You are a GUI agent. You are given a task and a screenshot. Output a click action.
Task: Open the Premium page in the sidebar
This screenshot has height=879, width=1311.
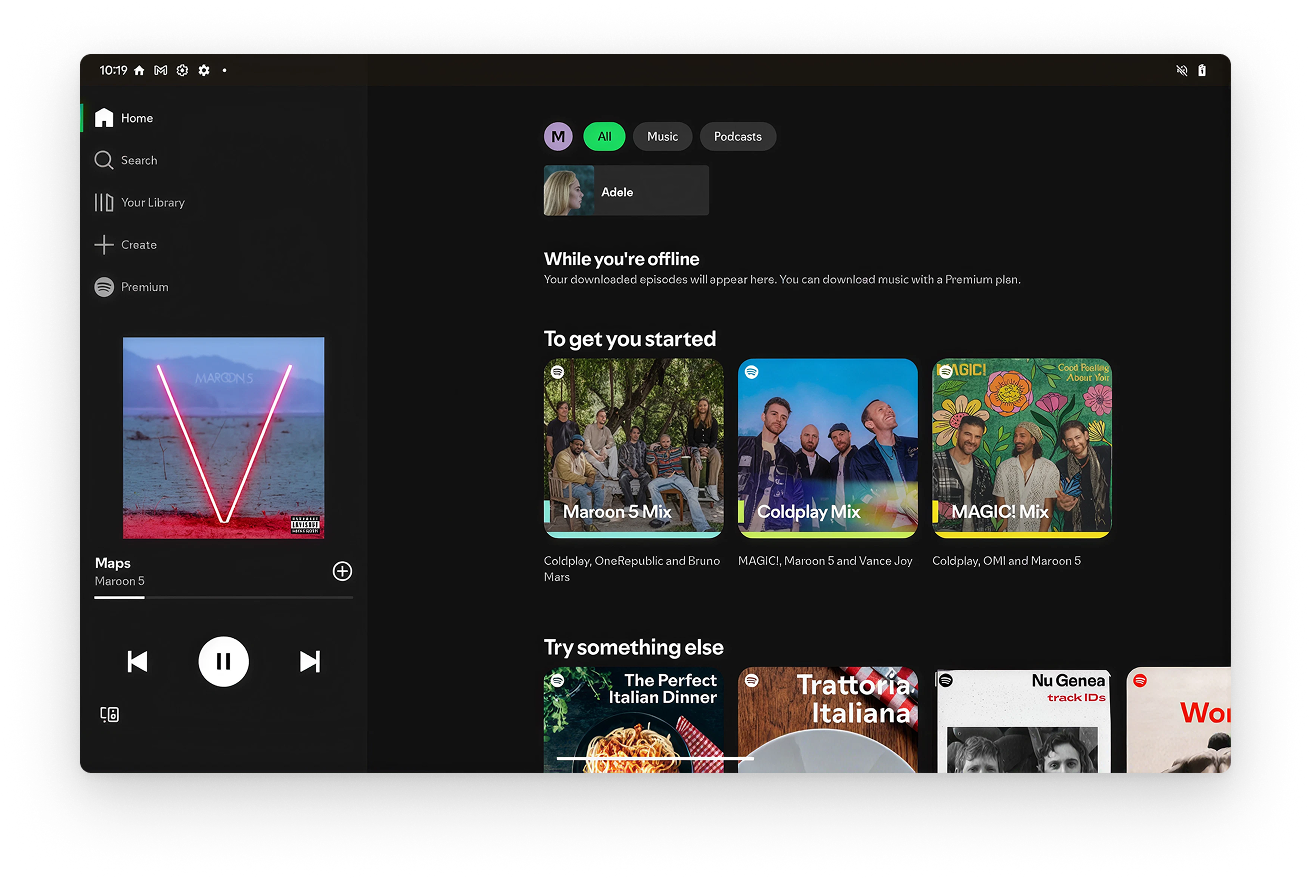[x=131, y=287]
